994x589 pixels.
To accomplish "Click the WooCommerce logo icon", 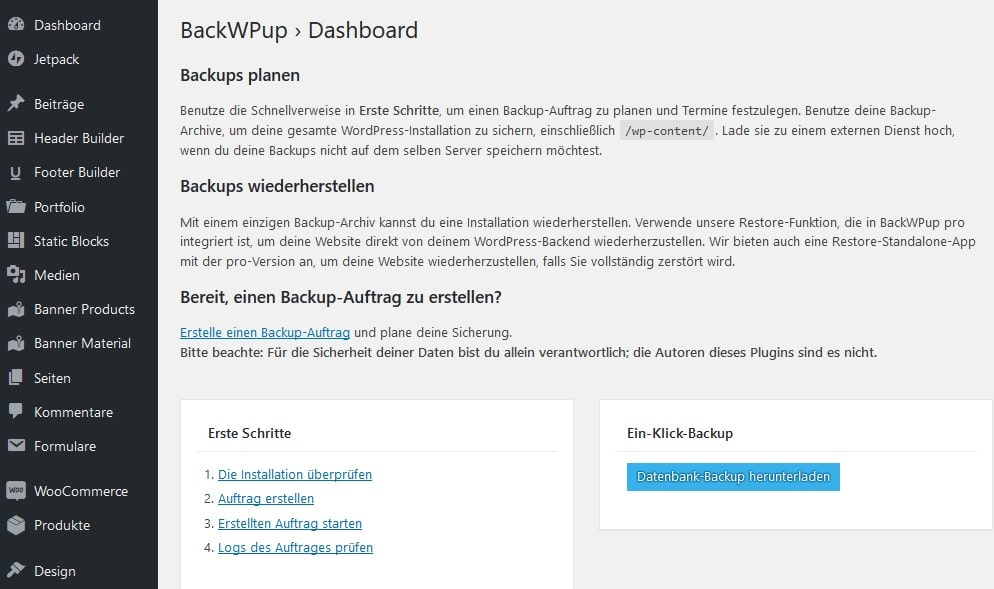I will click(x=15, y=491).
